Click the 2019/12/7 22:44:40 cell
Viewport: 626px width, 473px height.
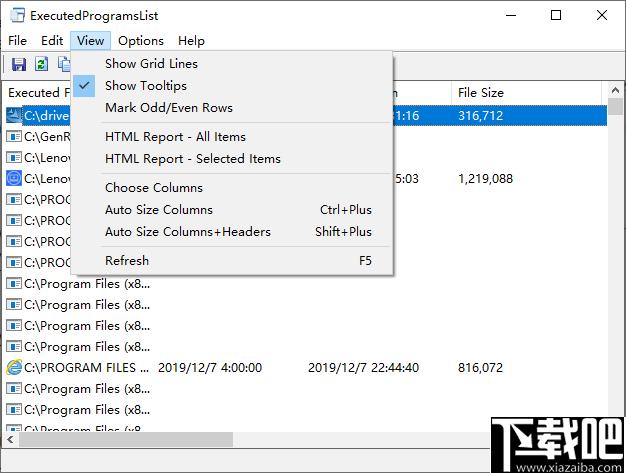(x=363, y=367)
